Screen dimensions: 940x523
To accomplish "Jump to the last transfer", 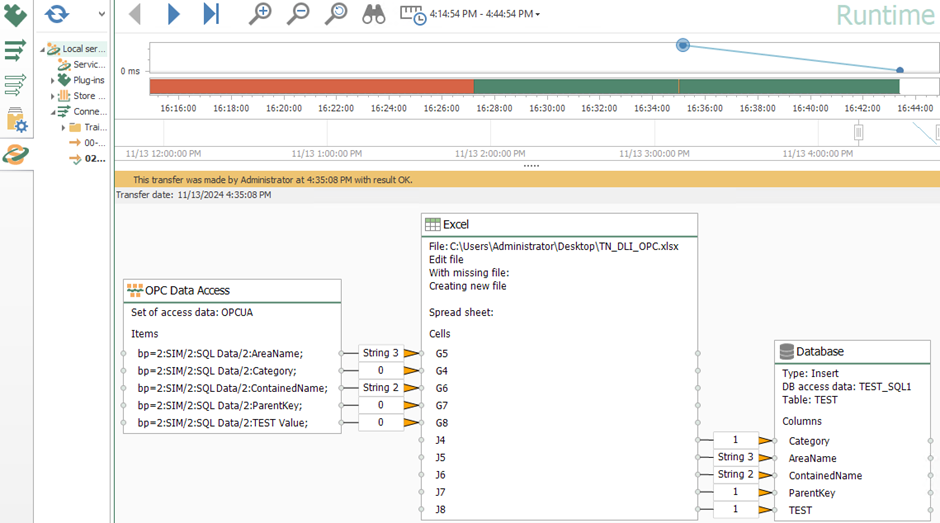I will 211,13.
